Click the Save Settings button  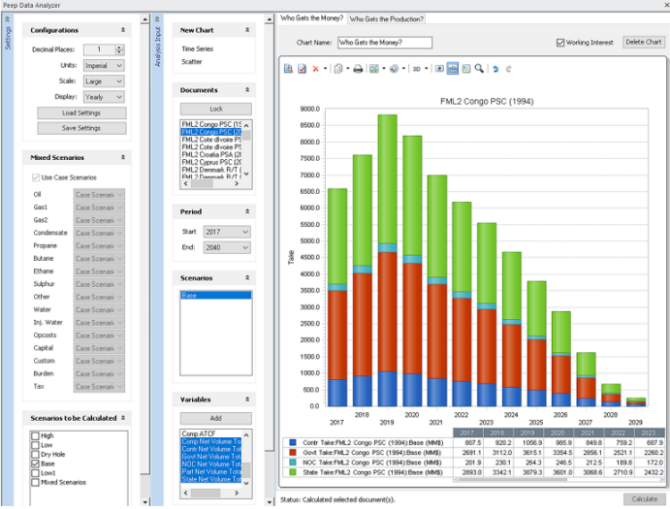pos(82,128)
